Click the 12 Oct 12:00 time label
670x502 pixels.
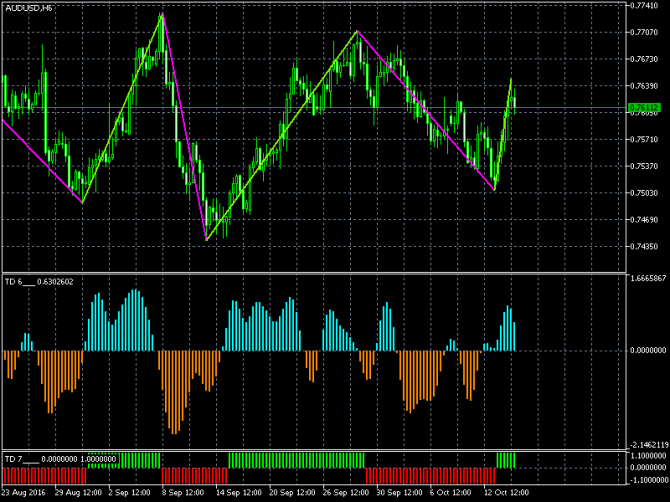pyautogui.click(x=506, y=492)
